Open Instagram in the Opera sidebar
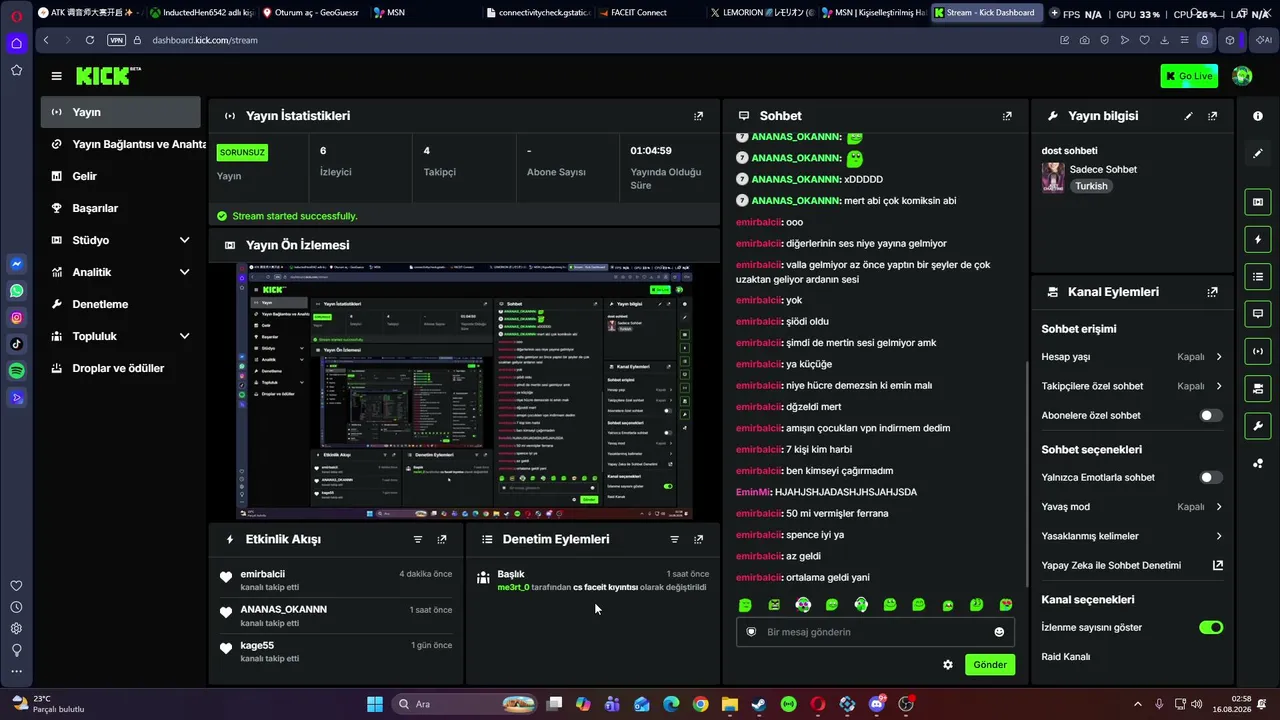This screenshot has height=720, width=1280. (16, 318)
